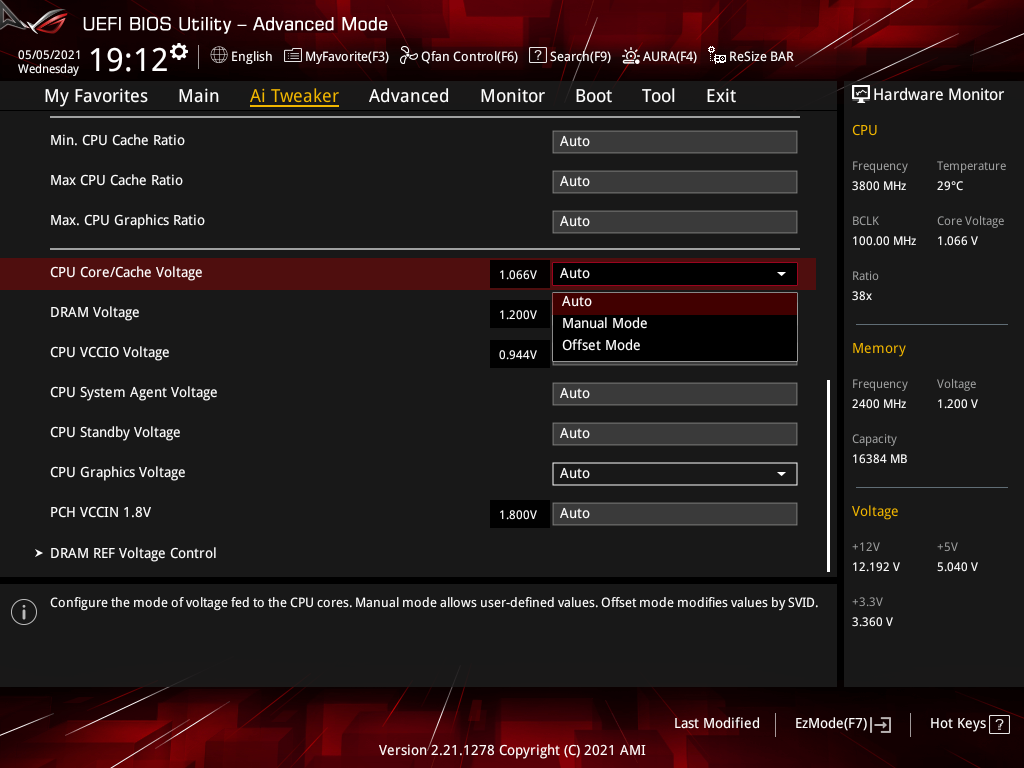Click the 38x ratio value
The width and height of the screenshot is (1024, 768).
pyautogui.click(x=861, y=296)
